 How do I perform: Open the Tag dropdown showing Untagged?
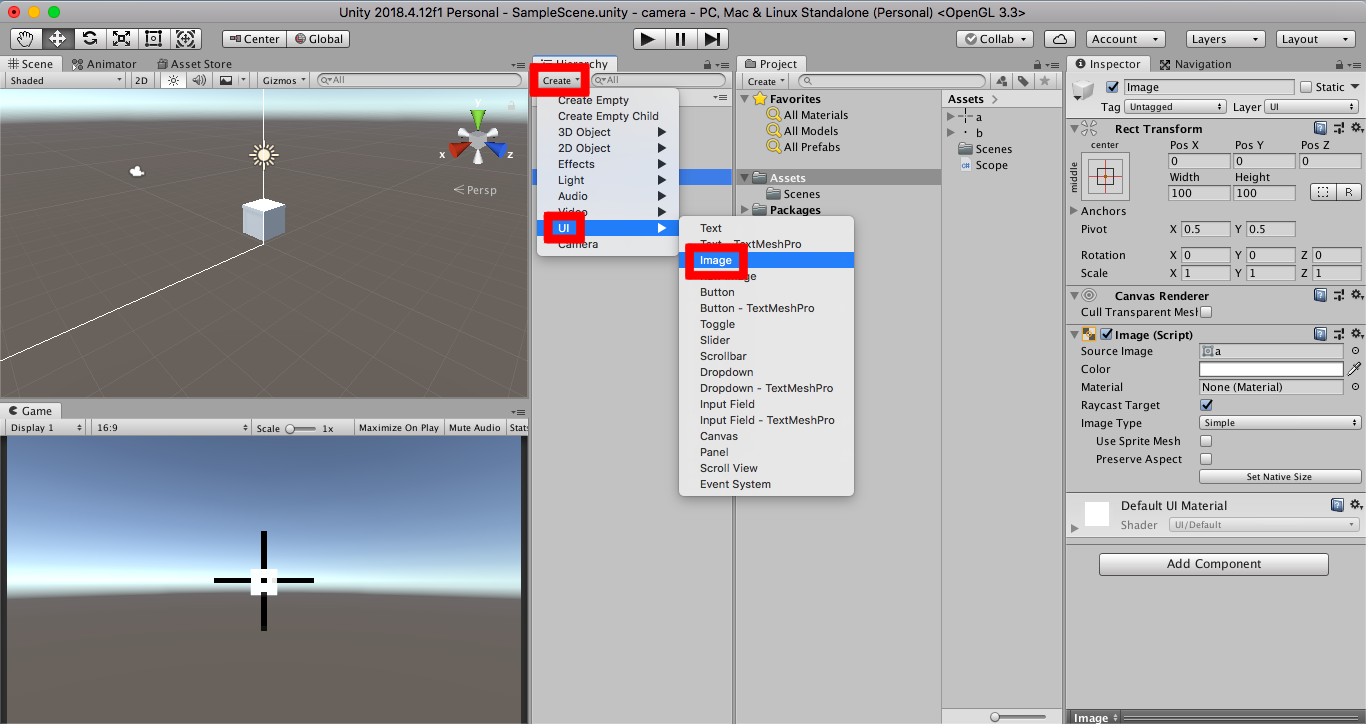point(1175,107)
